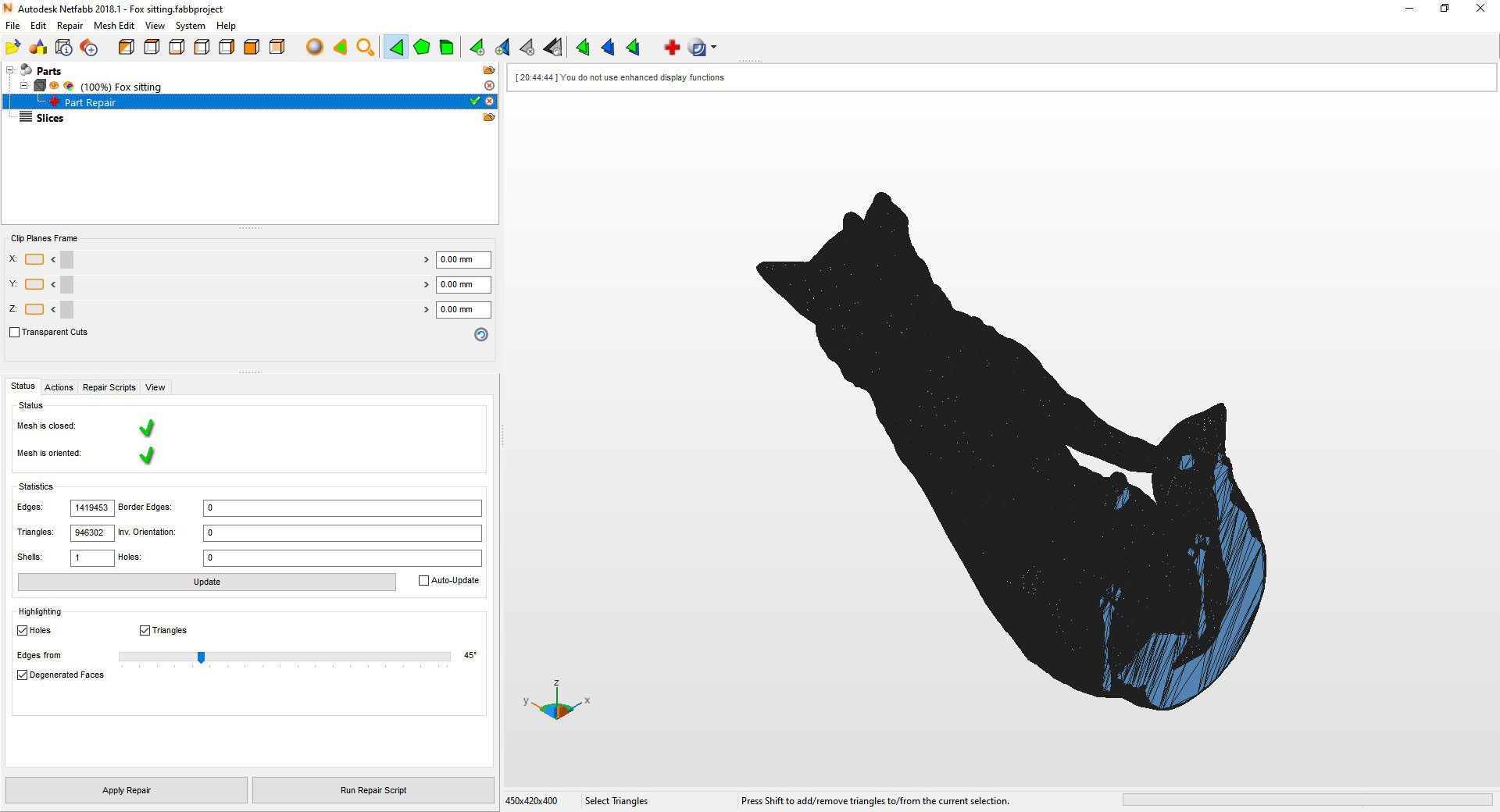Click the Y clip plane mm value field
The image size is (1500, 812).
click(x=463, y=285)
